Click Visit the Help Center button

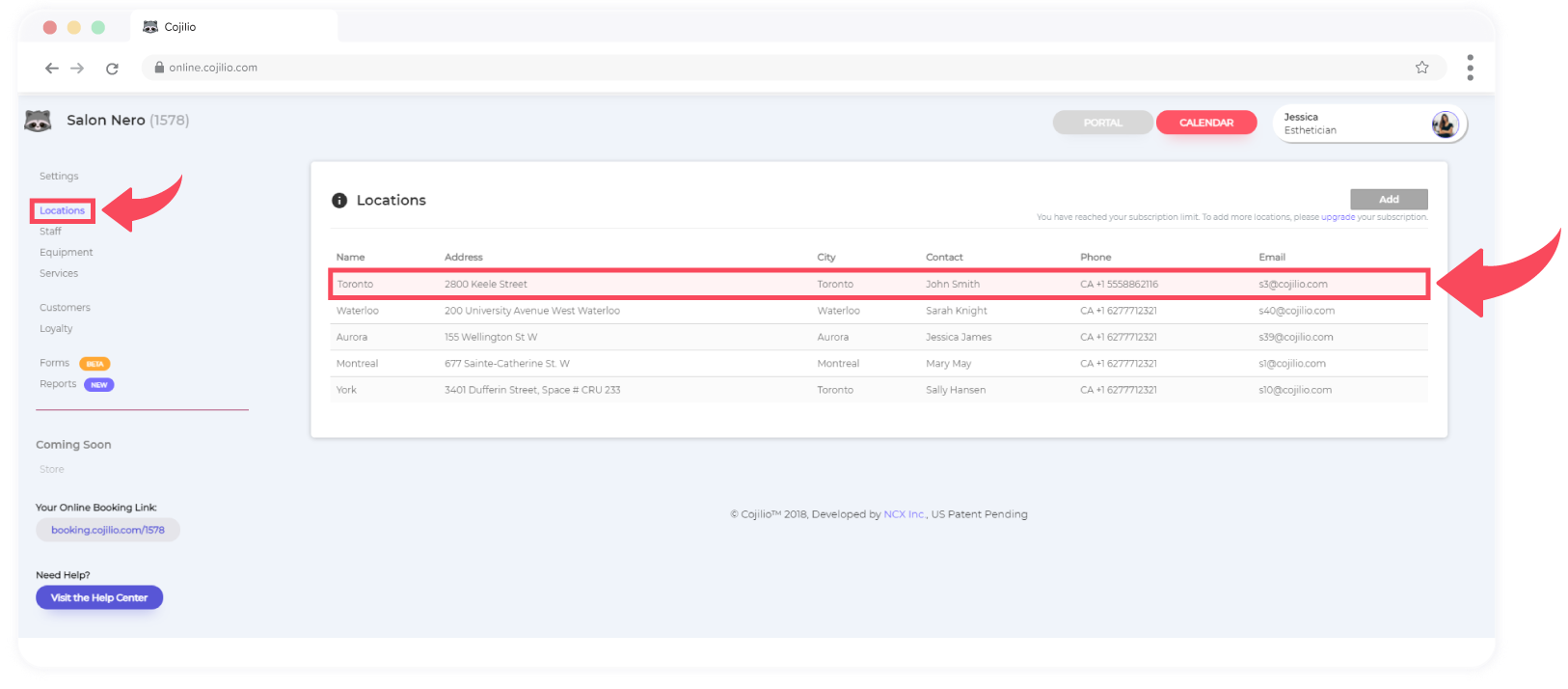click(x=99, y=597)
